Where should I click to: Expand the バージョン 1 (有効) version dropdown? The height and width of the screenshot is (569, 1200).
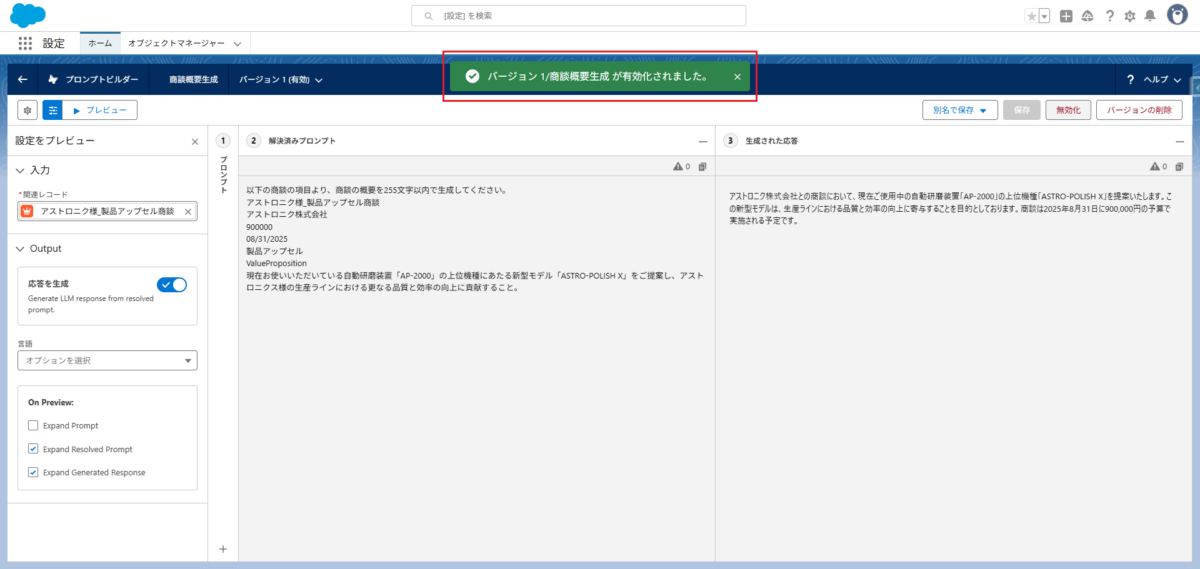coord(281,79)
